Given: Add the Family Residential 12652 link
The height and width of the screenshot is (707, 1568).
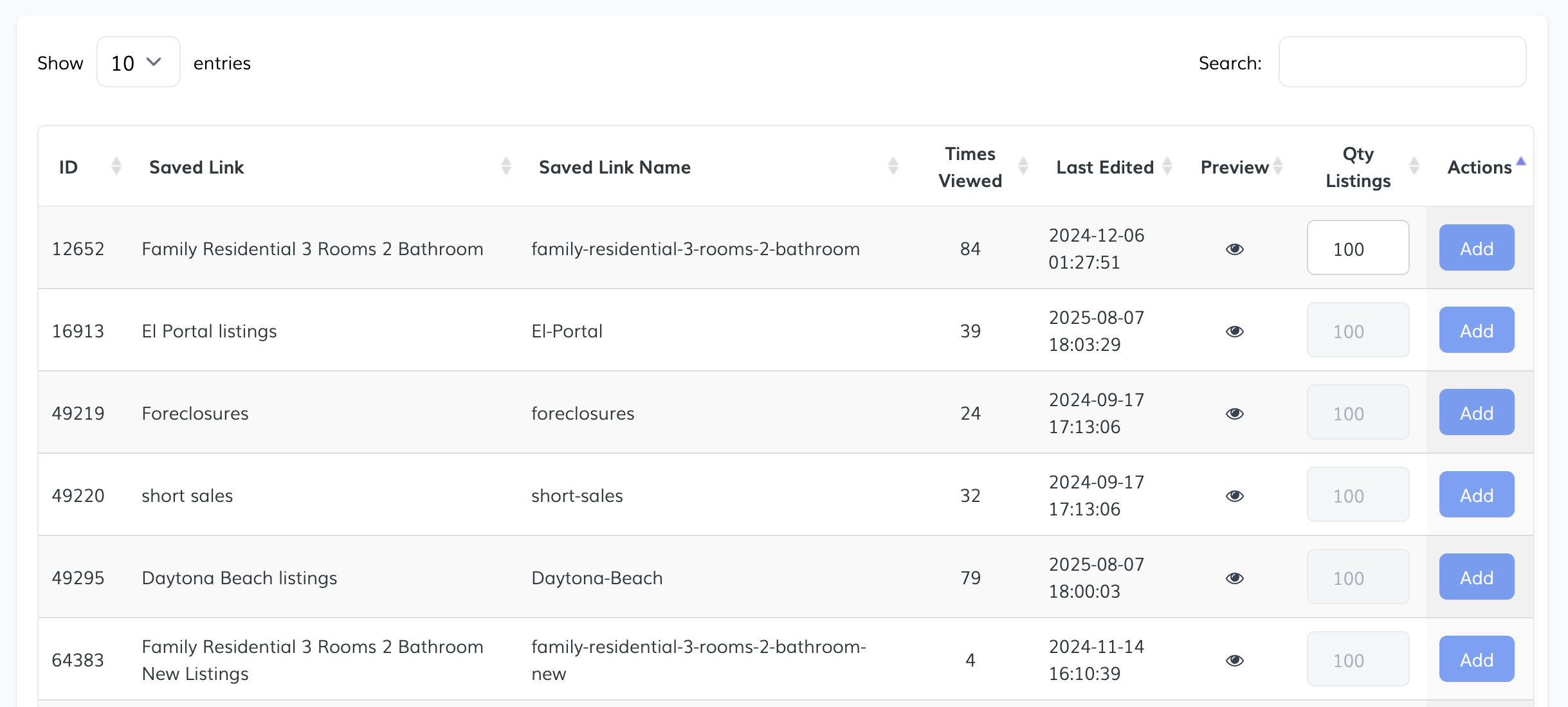Looking at the screenshot, I should (1476, 248).
